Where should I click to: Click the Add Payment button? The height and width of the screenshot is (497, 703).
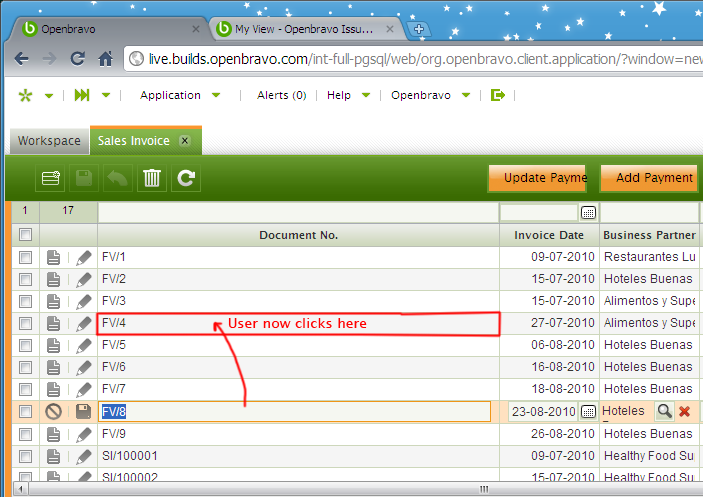pos(649,178)
